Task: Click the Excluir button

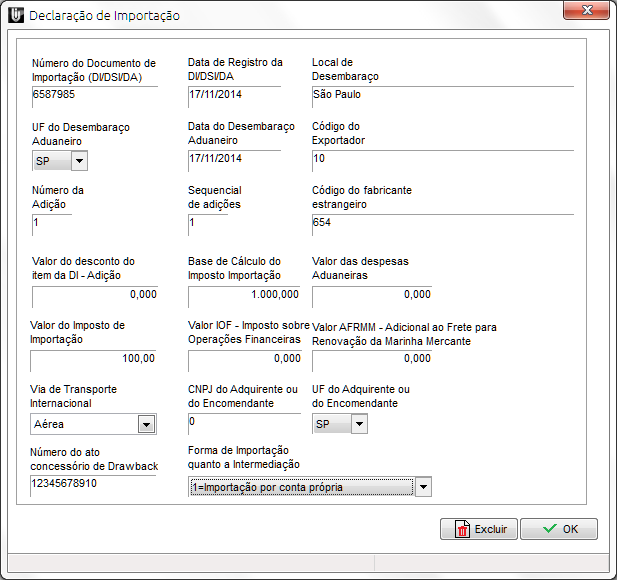Action: tap(478, 529)
